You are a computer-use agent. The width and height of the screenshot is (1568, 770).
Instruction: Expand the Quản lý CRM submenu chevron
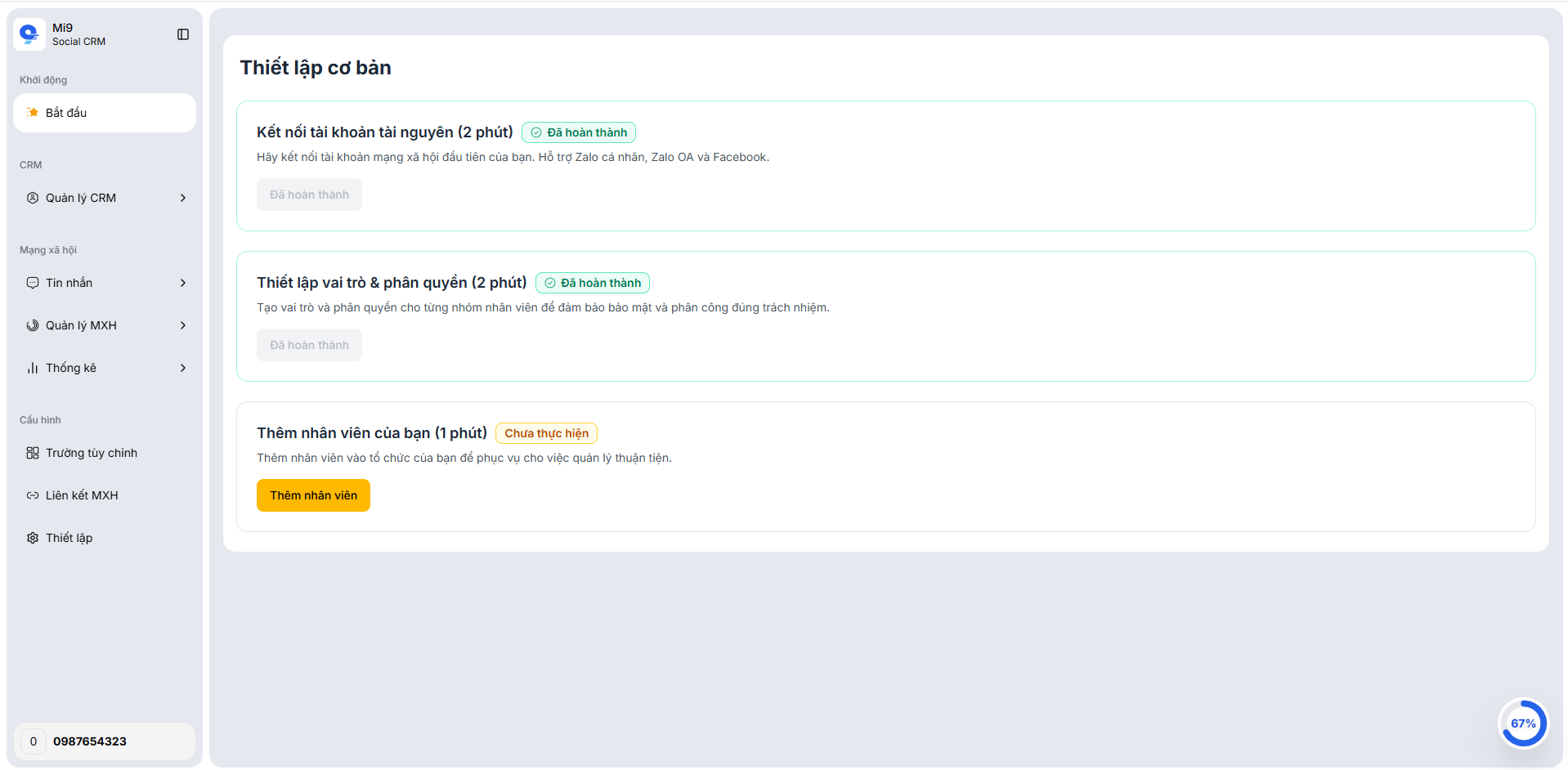pyautogui.click(x=183, y=198)
